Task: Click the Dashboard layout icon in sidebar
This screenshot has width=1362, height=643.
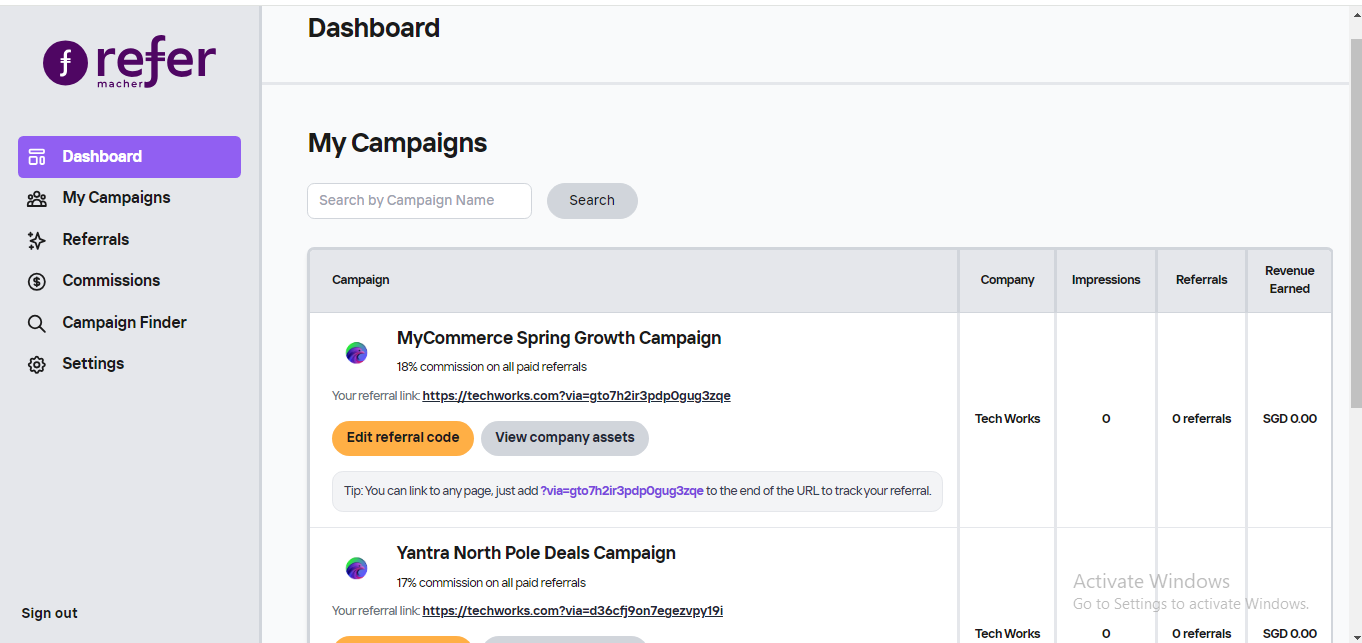Action: coord(37,157)
